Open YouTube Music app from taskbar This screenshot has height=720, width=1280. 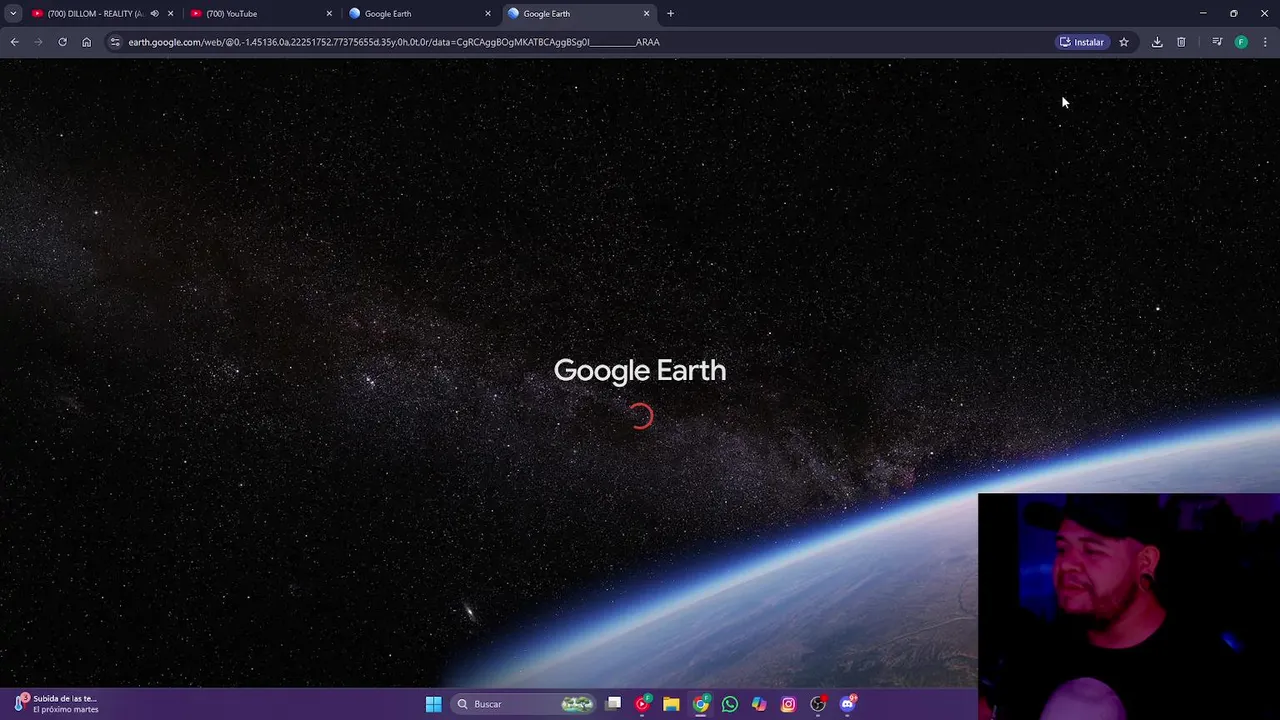[643, 704]
